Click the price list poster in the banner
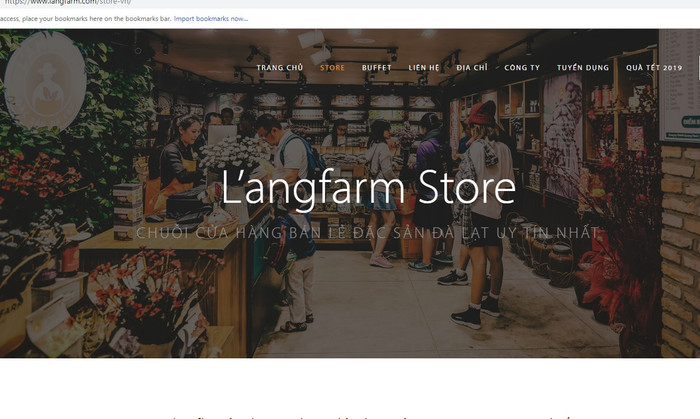The image size is (700, 419). pyautogui.click(x=679, y=85)
